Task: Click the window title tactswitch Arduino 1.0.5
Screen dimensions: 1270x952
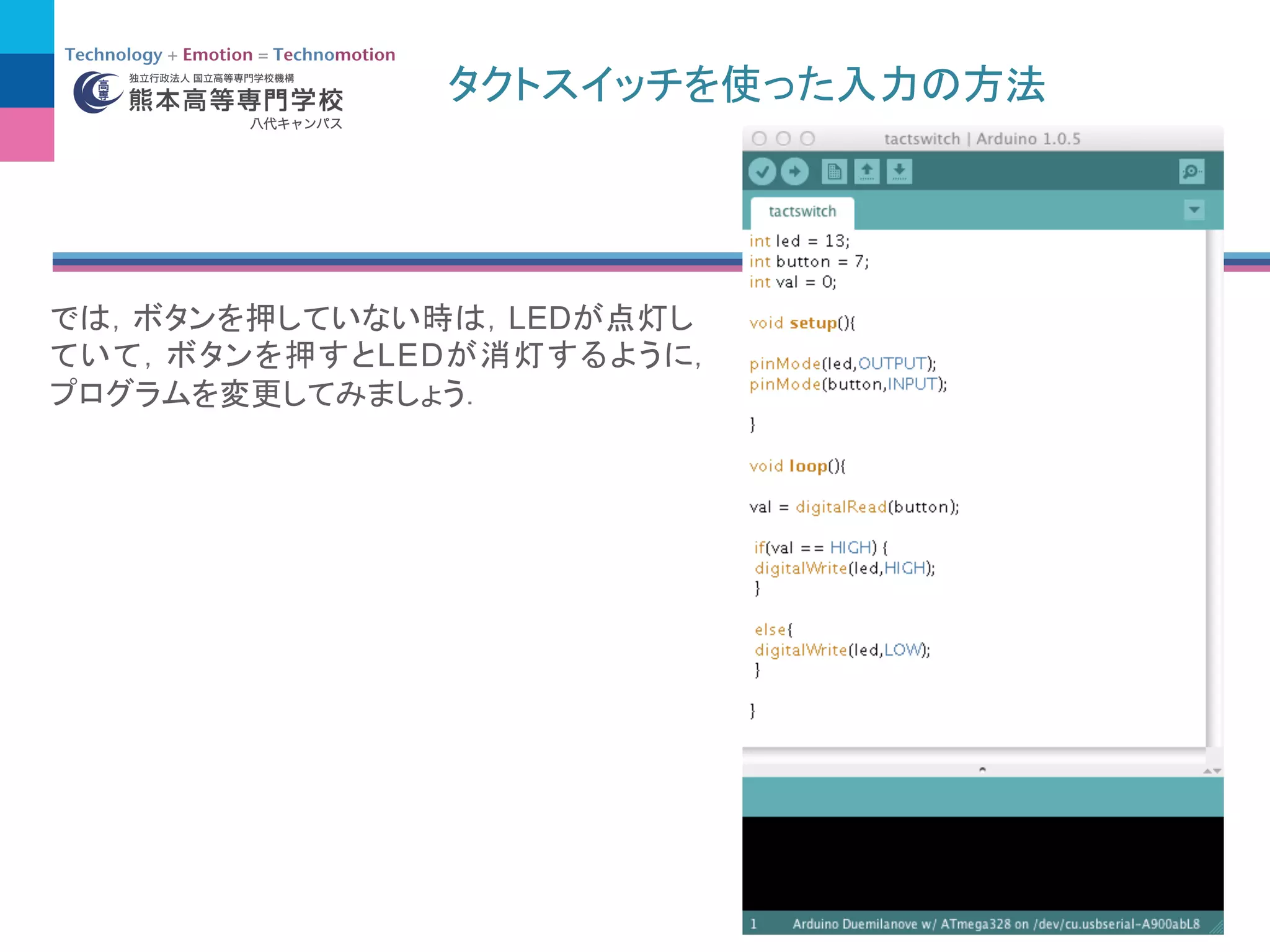Action: (982, 139)
